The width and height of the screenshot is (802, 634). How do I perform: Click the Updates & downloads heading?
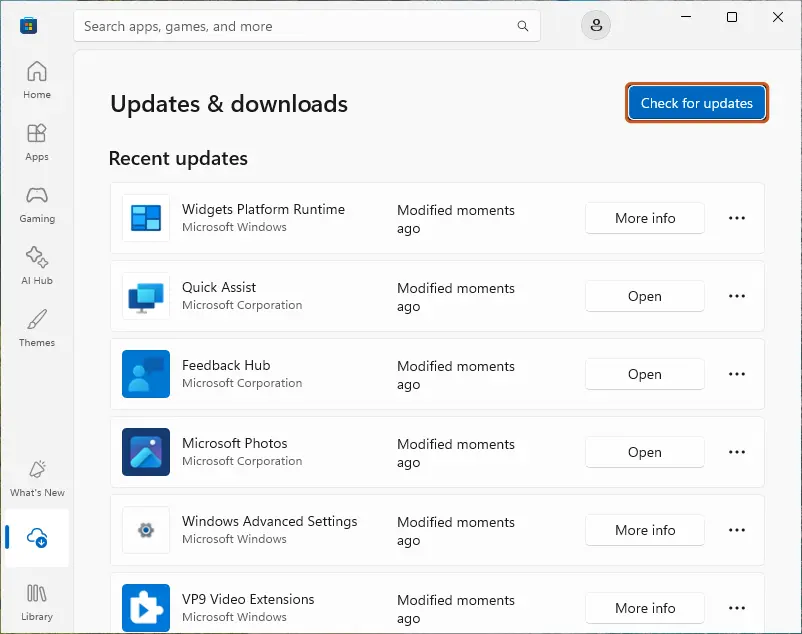(229, 104)
